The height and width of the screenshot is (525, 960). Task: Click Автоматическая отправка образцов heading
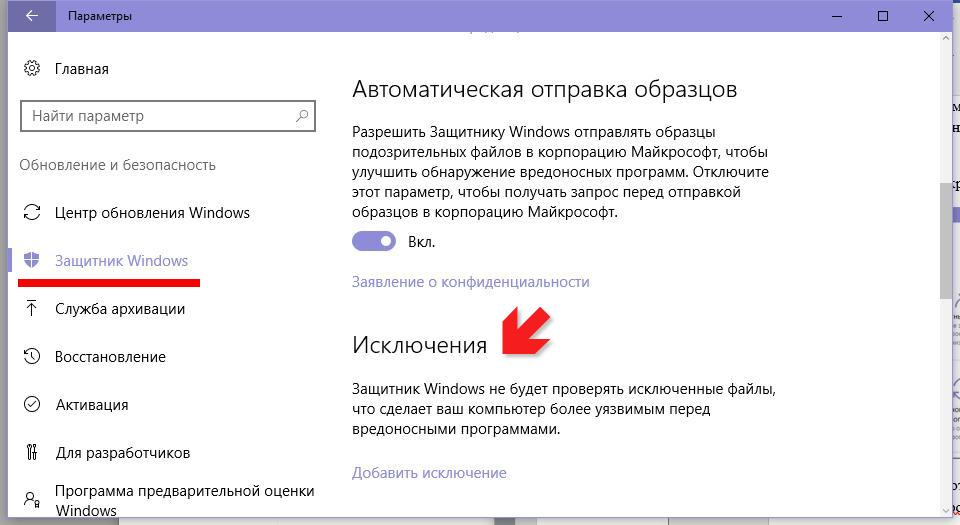tap(544, 89)
